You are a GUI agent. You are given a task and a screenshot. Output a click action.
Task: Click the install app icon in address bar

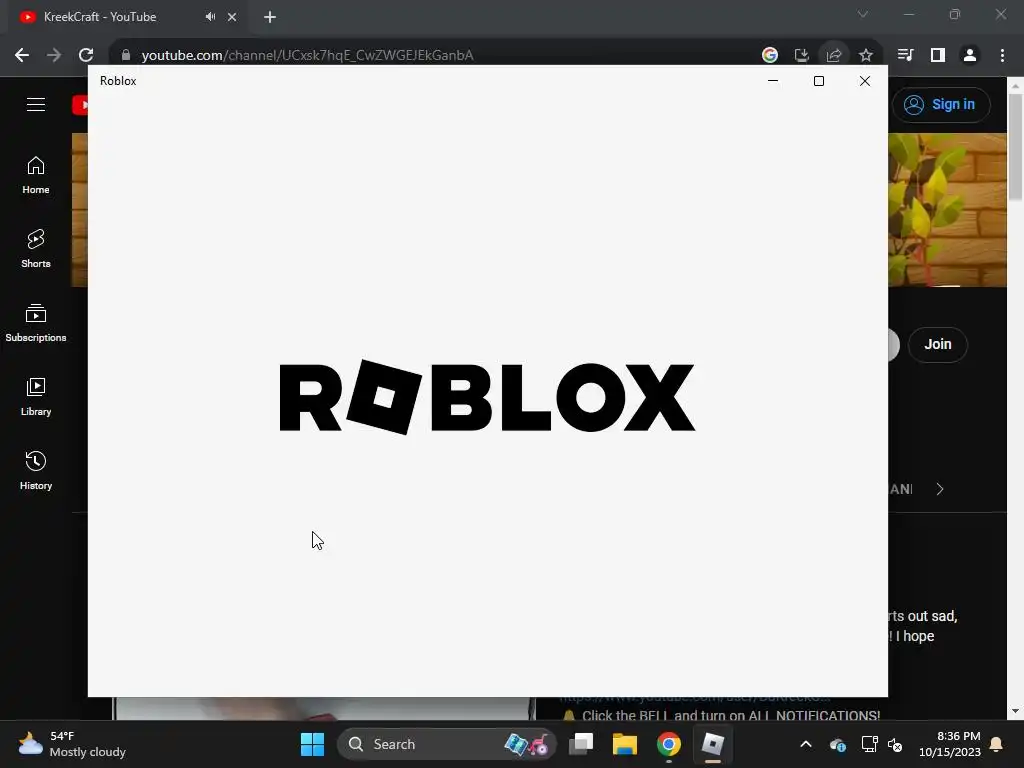pos(801,55)
